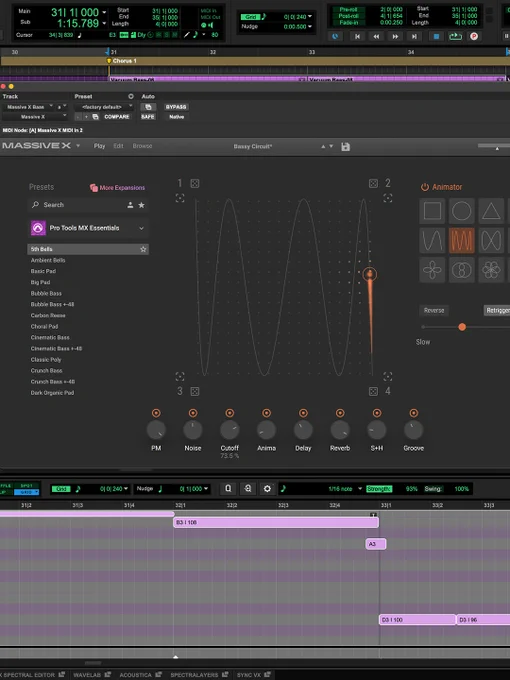Viewport: 510px width, 680px height.
Task: Select the four-petal flower Animator shape
Action: (432, 270)
